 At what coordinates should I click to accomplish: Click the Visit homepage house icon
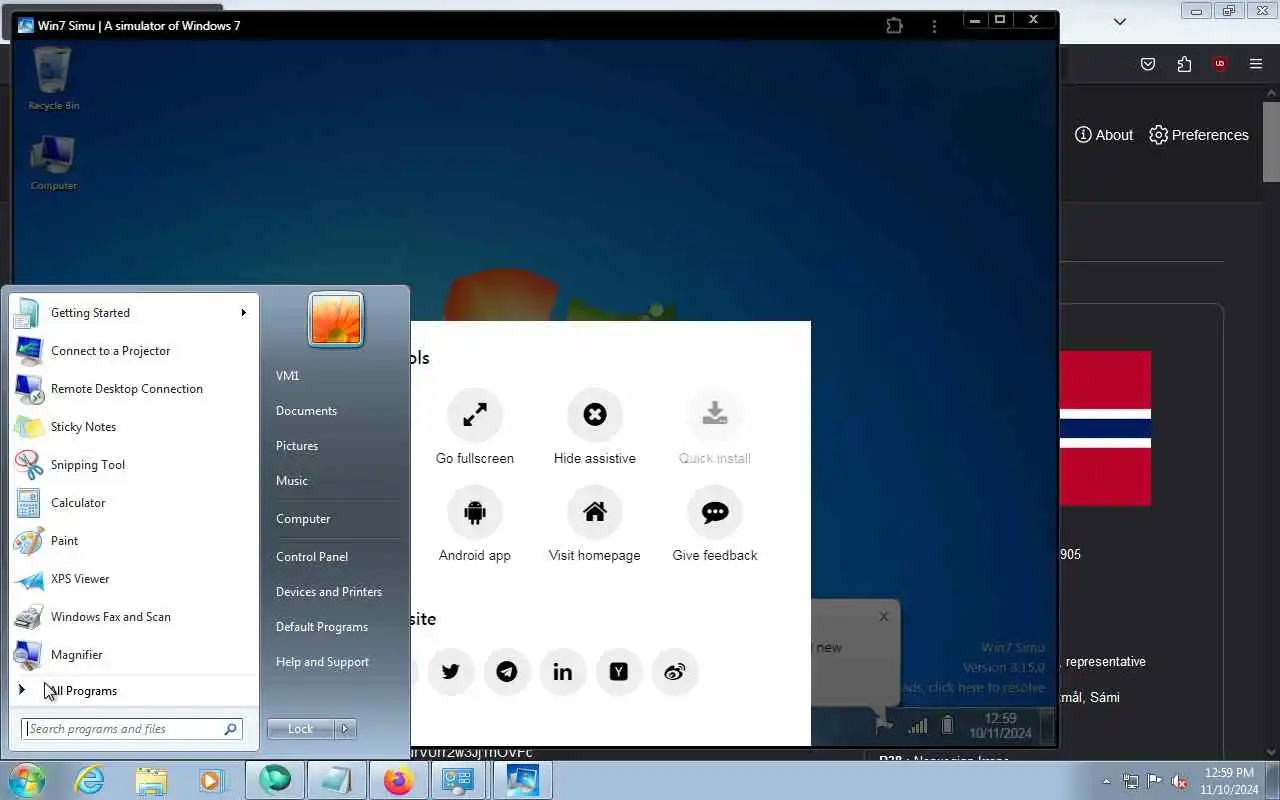[x=595, y=512]
